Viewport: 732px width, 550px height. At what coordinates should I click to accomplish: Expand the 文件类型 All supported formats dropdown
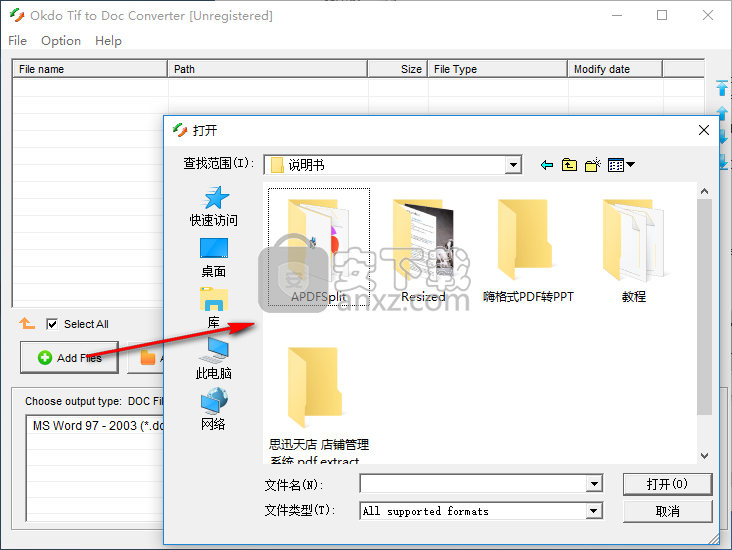pyautogui.click(x=594, y=511)
